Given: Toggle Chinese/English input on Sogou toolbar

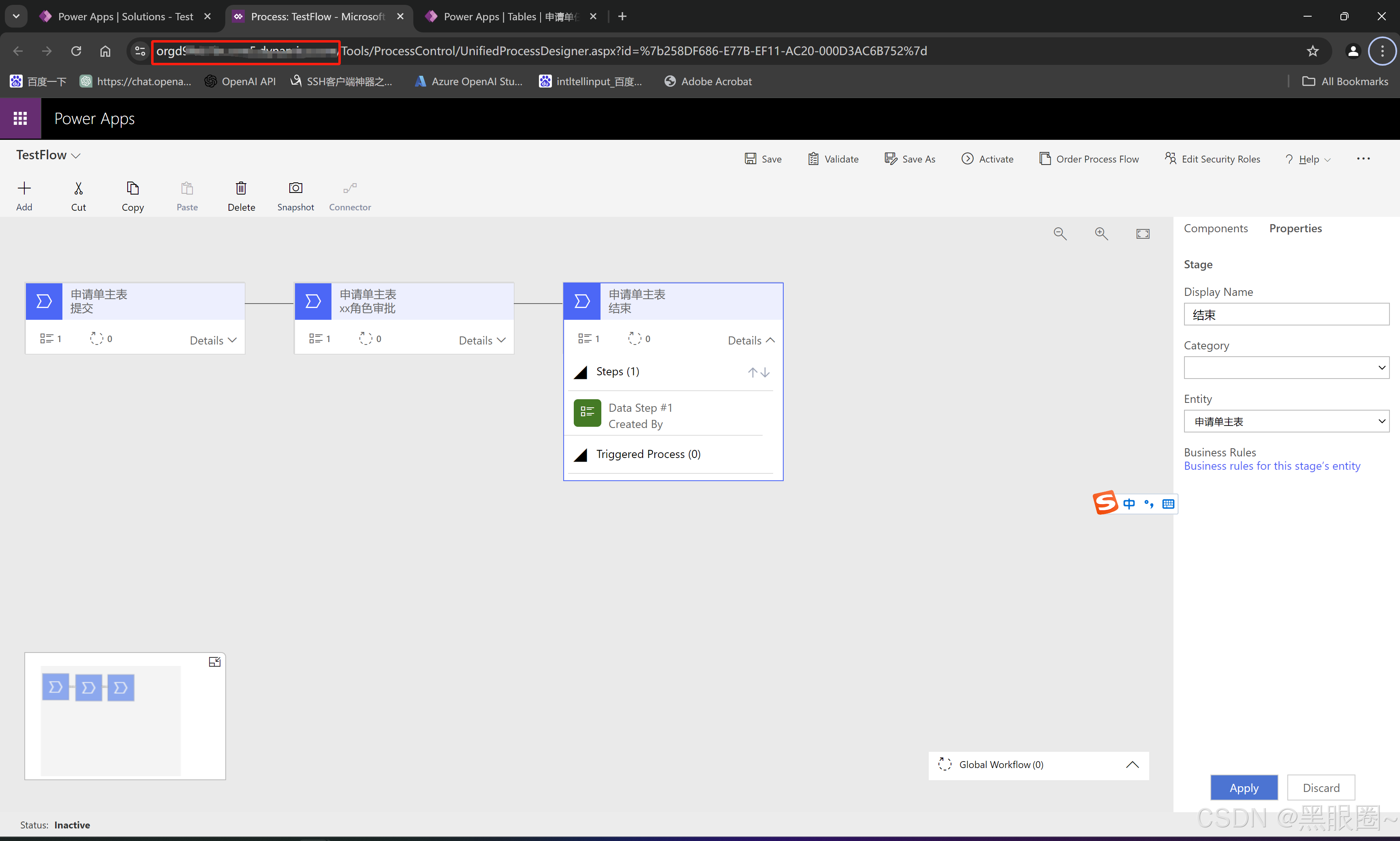Looking at the screenshot, I should click(x=1130, y=503).
